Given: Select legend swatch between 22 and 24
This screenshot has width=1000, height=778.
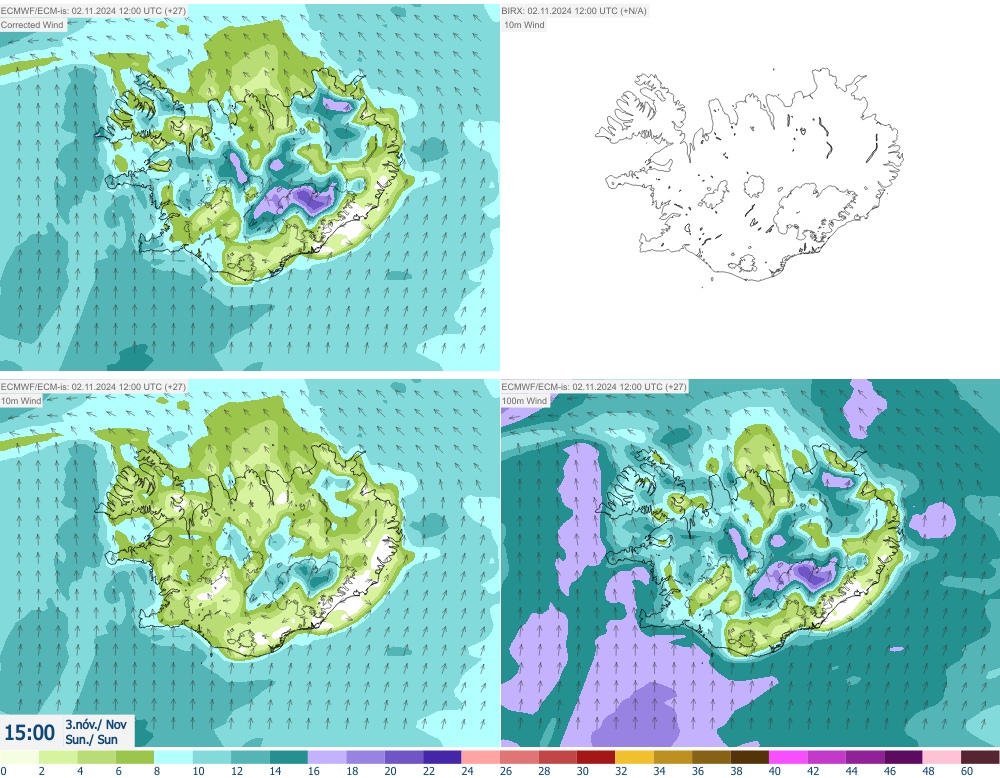Looking at the screenshot, I should click(x=442, y=757).
